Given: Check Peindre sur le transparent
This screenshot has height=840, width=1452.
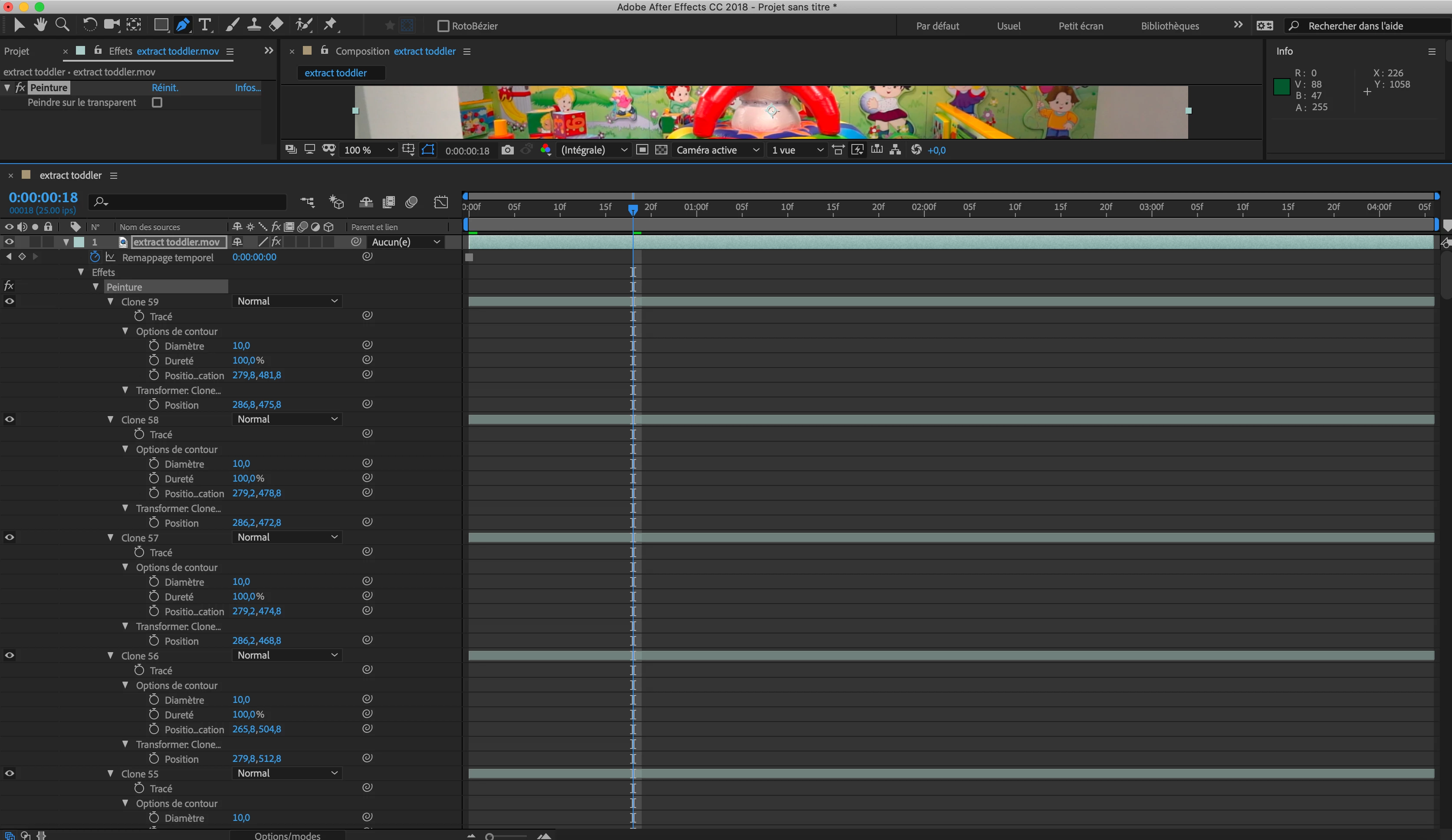Looking at the screenshot, I should pyautogui.click(x=157, y=102).
